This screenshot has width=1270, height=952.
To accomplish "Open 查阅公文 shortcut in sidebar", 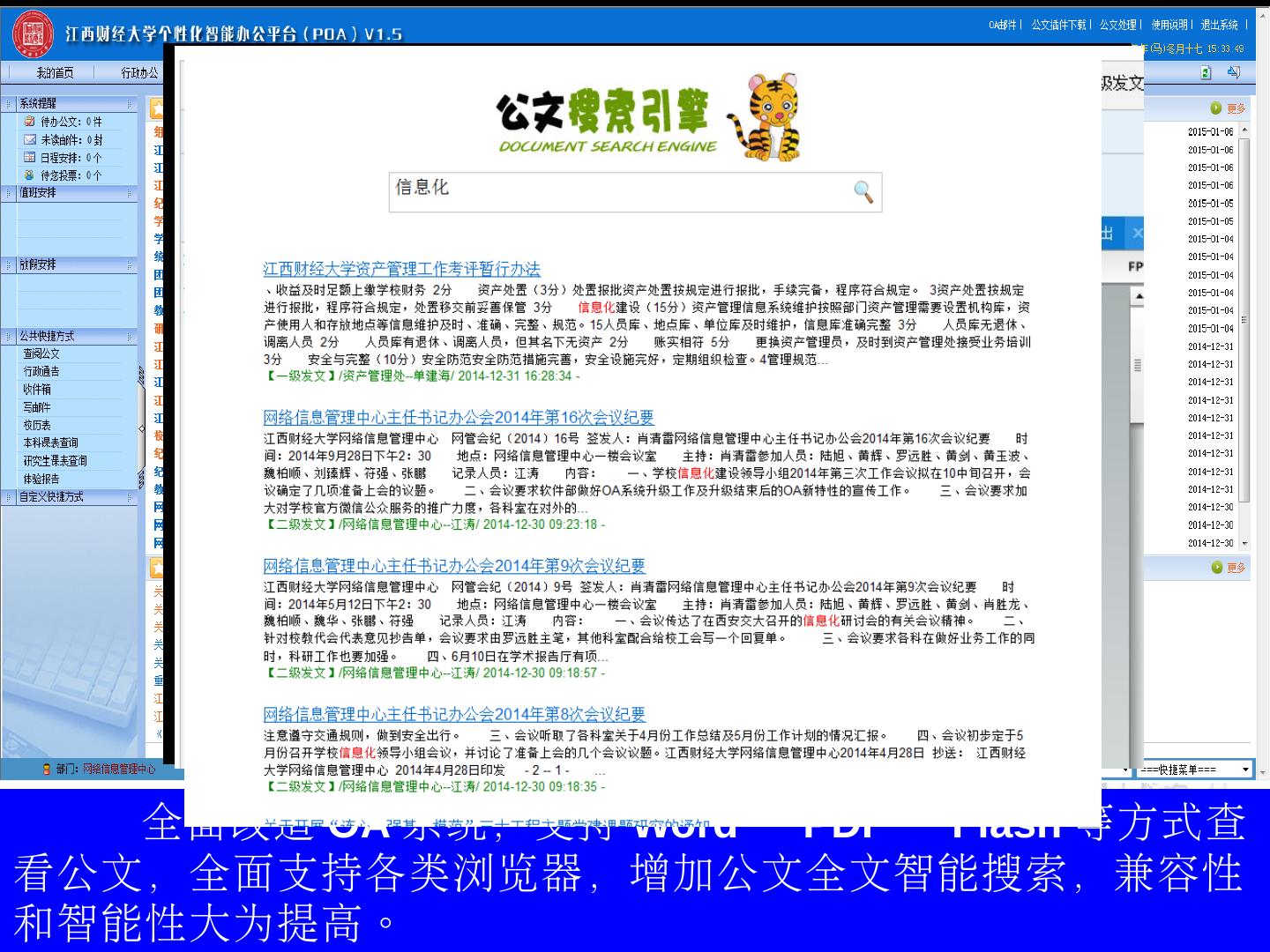I will coord(41,353).
